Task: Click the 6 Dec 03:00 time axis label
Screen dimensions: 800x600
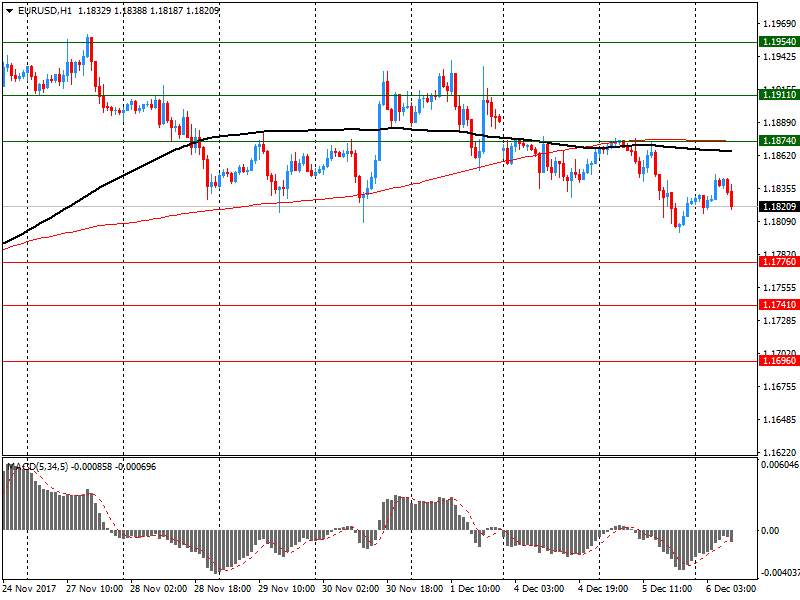Action: (x=731, y=589)
